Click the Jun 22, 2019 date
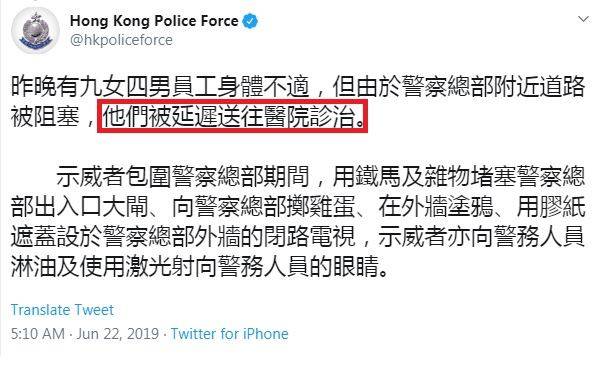Viewport: 608px width, 370px height. click(118, 334)
